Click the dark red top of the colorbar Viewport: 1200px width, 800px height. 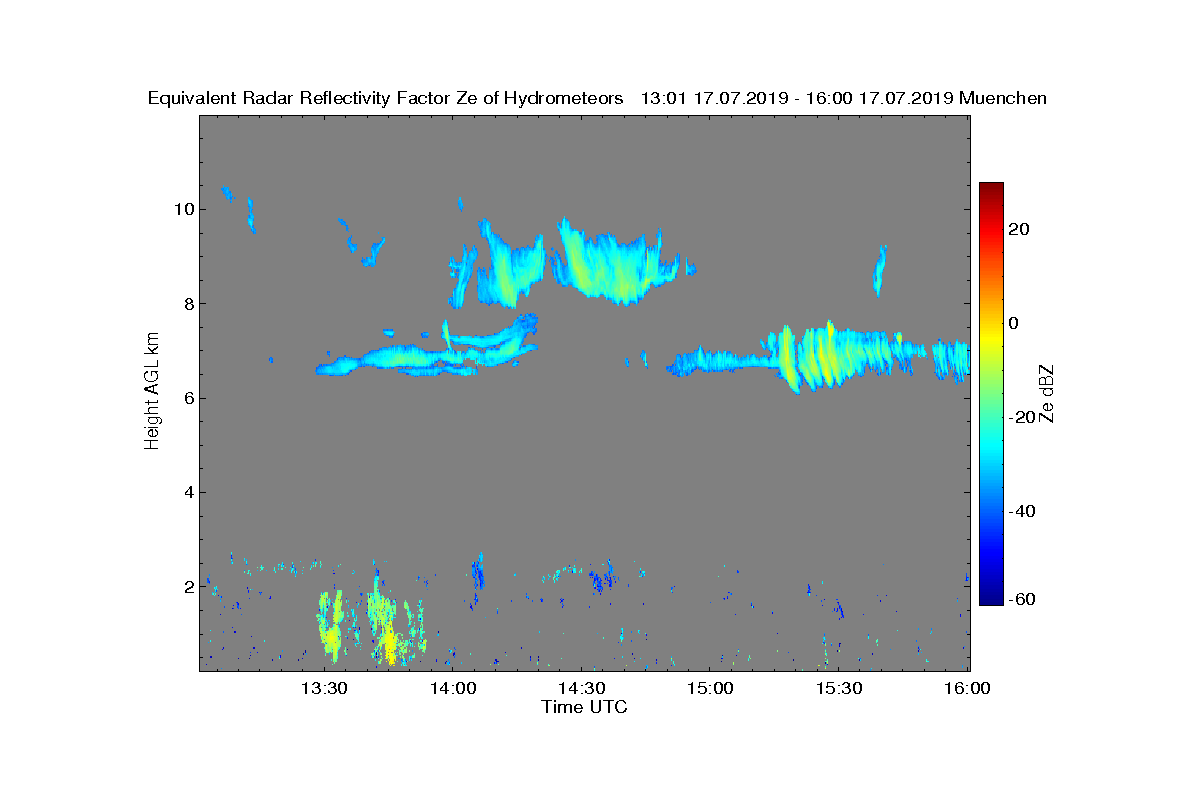point(991,189)
